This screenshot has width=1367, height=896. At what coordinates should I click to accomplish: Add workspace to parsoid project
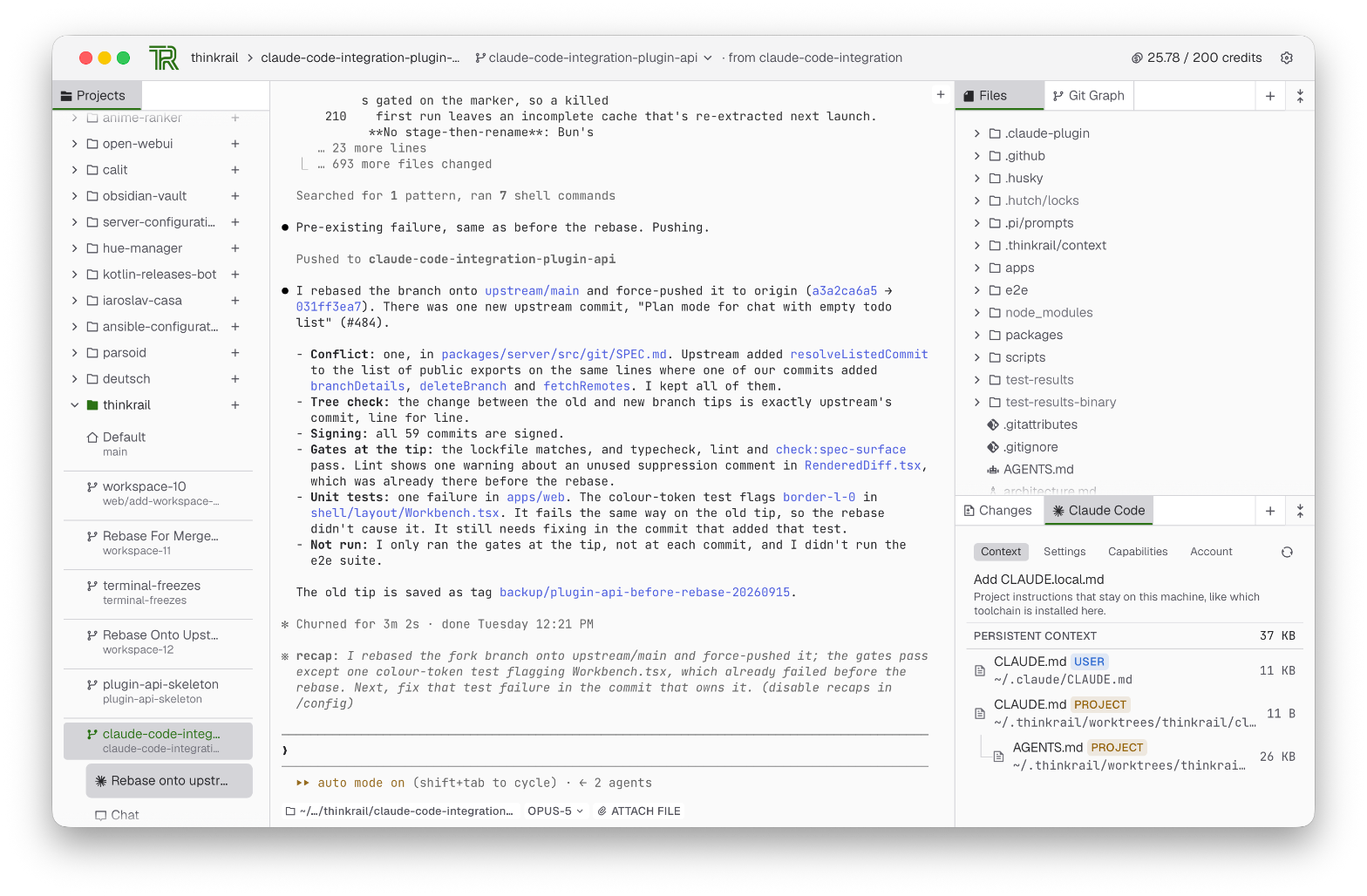[235, 353]
